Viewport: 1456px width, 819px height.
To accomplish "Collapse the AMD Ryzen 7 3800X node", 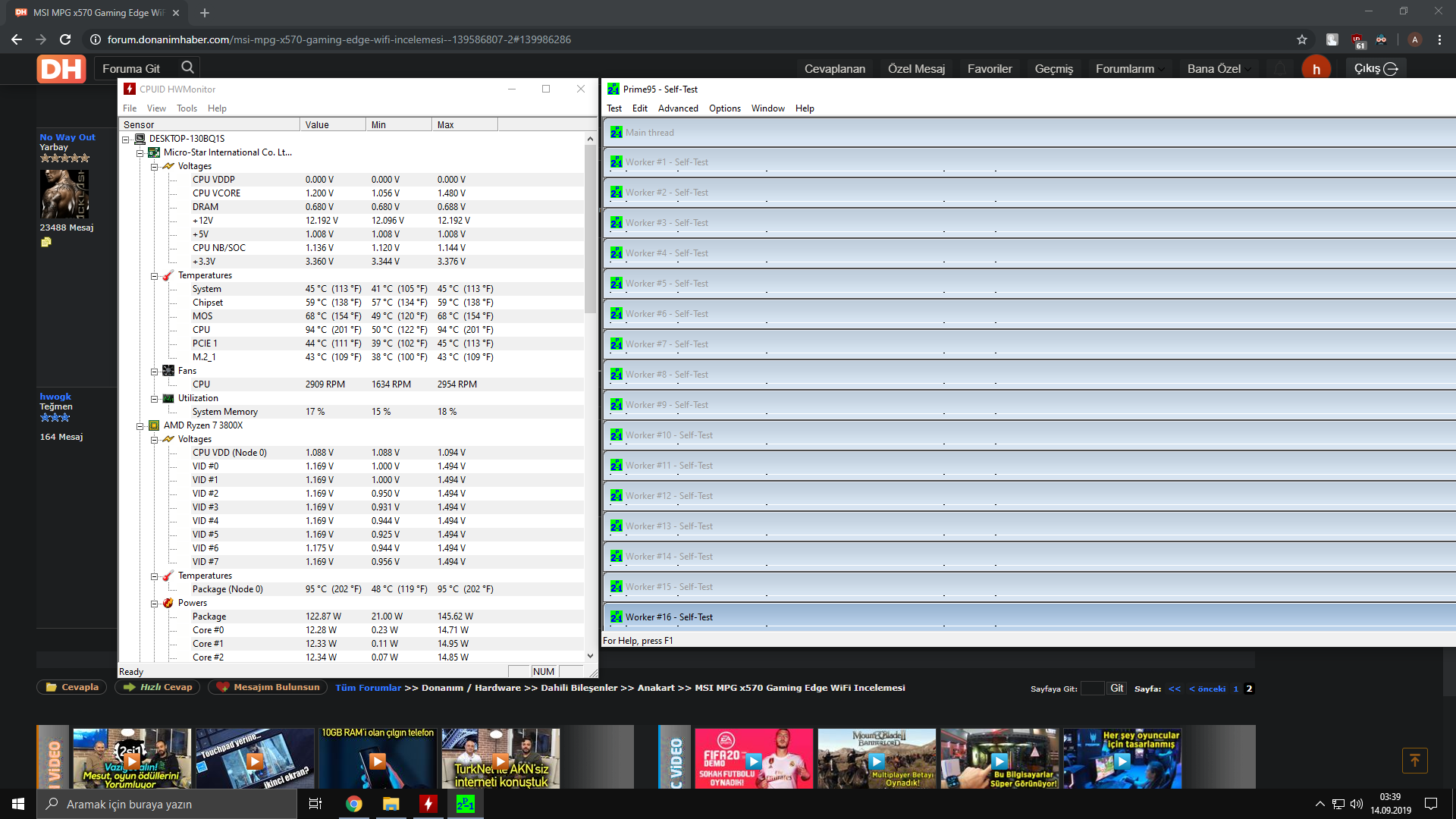I will click(x=140, y=426).
